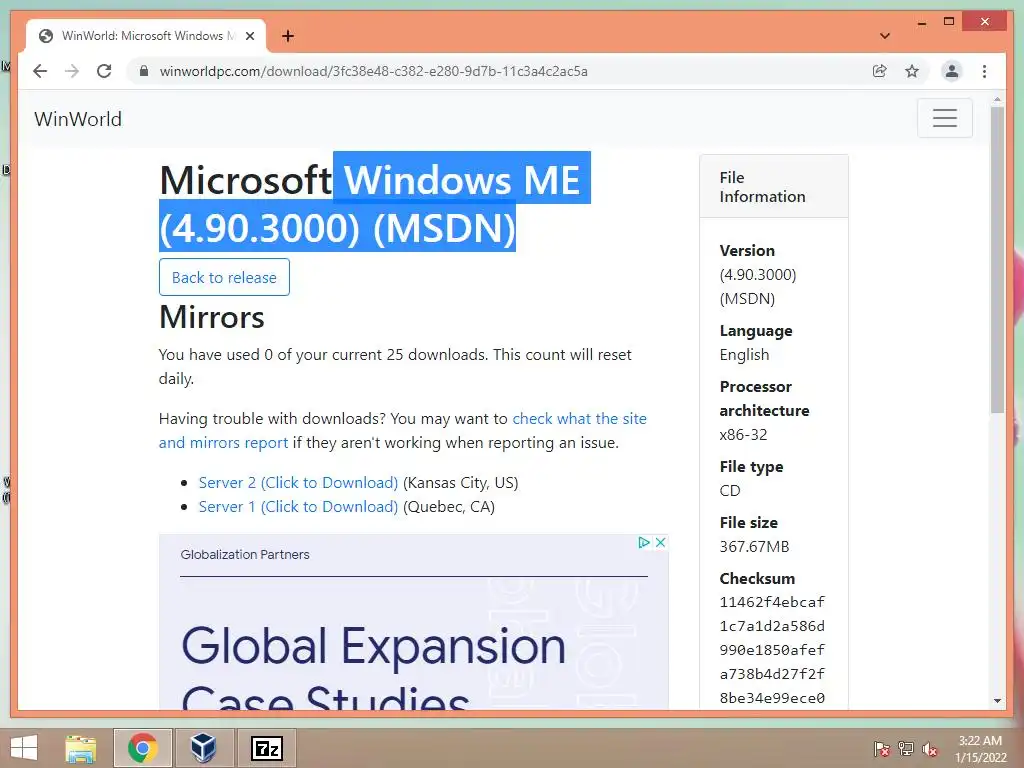Download from Server 2 Kansas City
This screenshot has width=1024, height=768.
(298, 483)
